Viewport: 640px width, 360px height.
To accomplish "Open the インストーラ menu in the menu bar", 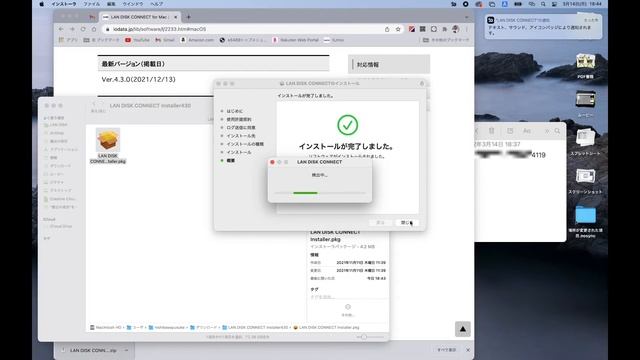I will tap(64, 4).
